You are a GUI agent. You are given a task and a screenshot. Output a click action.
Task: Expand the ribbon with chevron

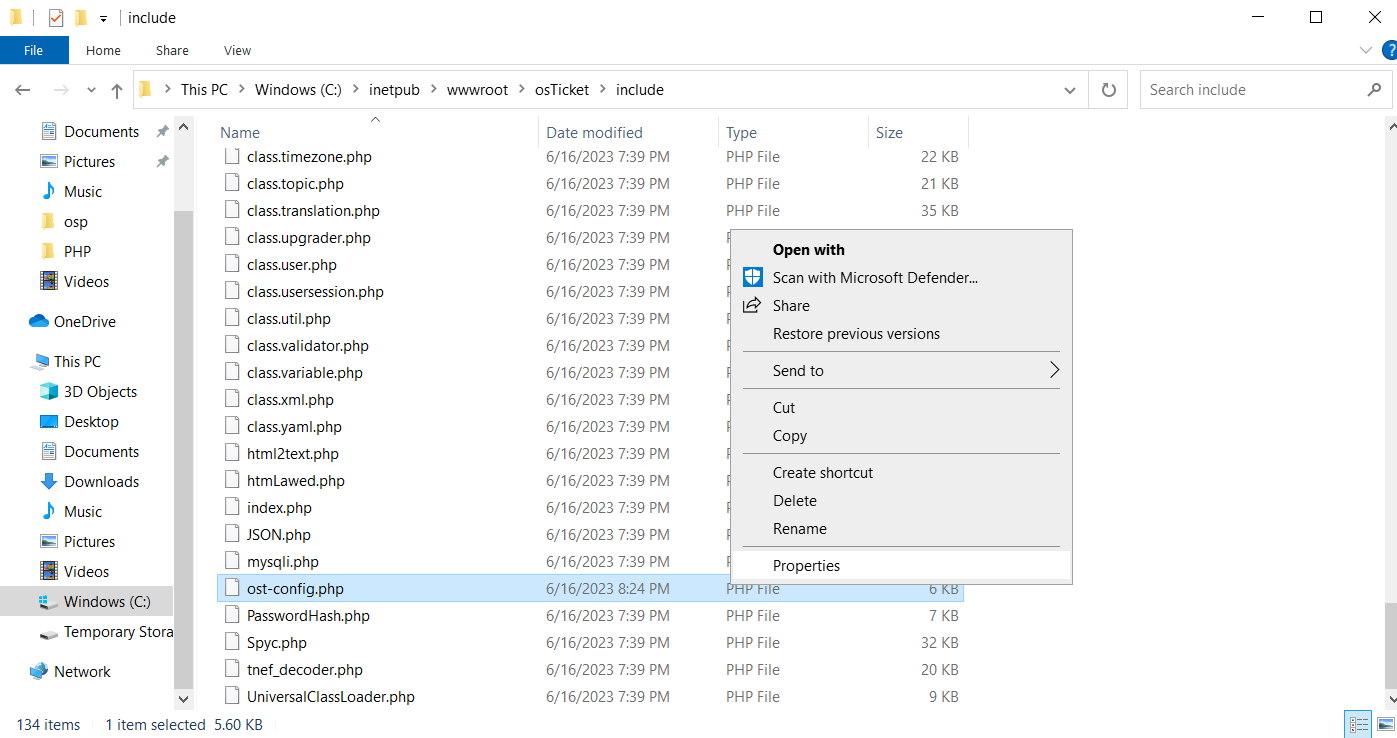click(1366, 50)
